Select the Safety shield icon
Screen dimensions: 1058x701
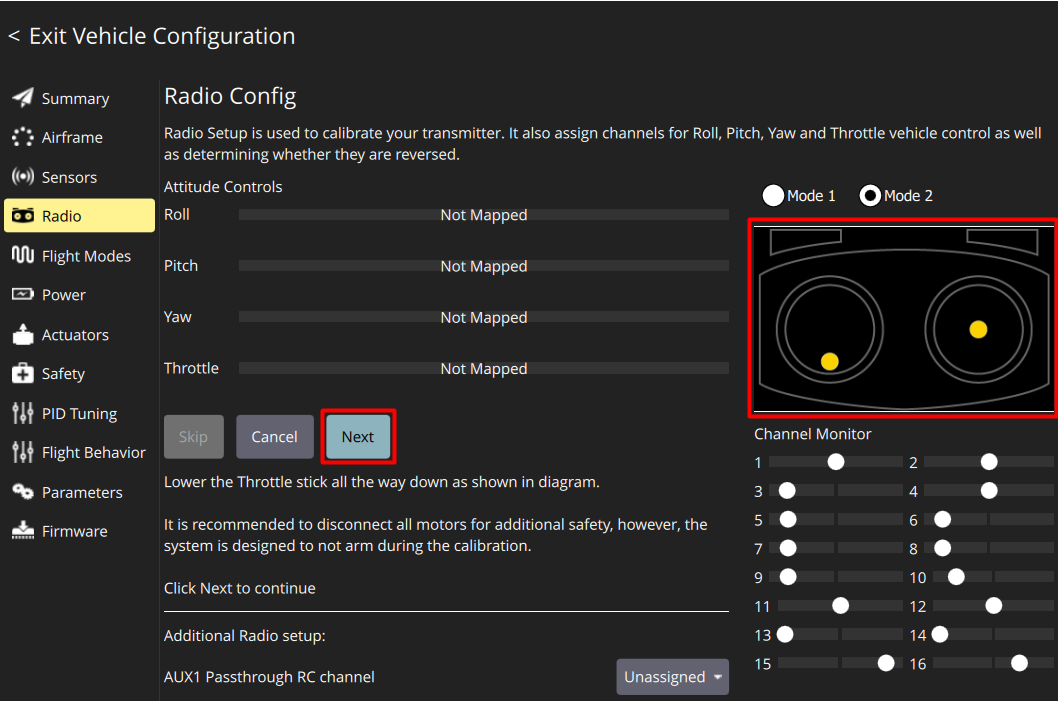(21, 373)
